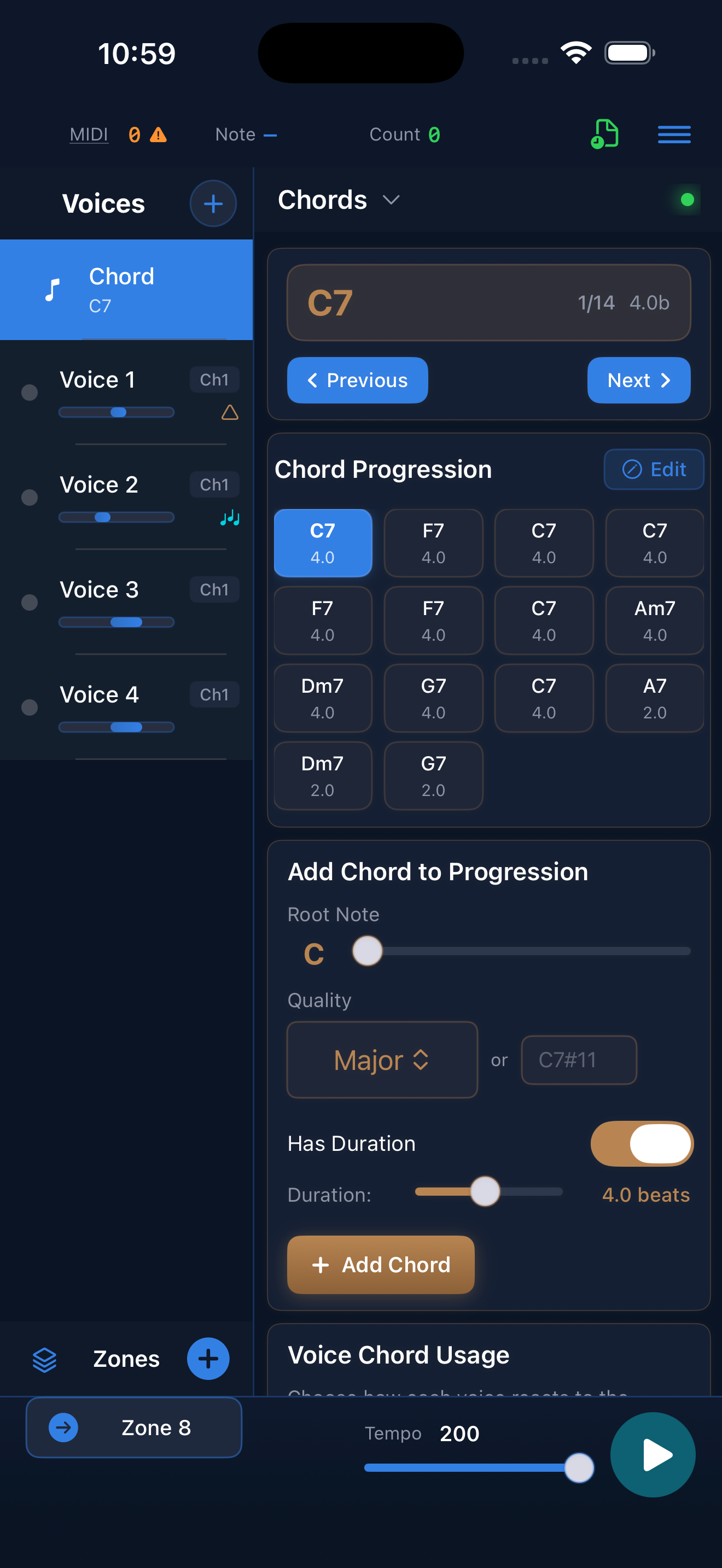The width and height of the screenshot is (722, 1568).
Task: Expand the Zone 8 selector
Action: point(133,1427)
